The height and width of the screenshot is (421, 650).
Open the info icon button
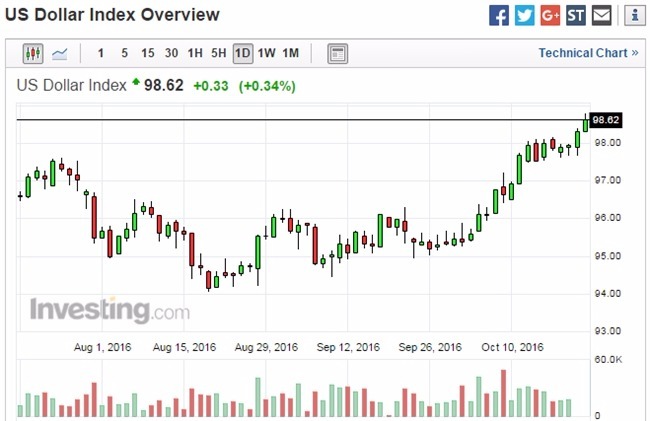click(x=635, y=15)
